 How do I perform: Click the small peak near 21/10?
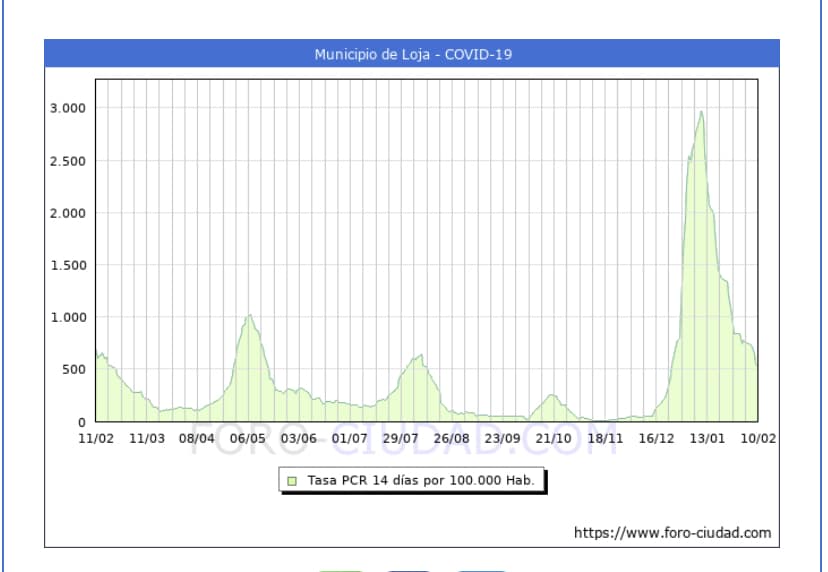(551, 395)
